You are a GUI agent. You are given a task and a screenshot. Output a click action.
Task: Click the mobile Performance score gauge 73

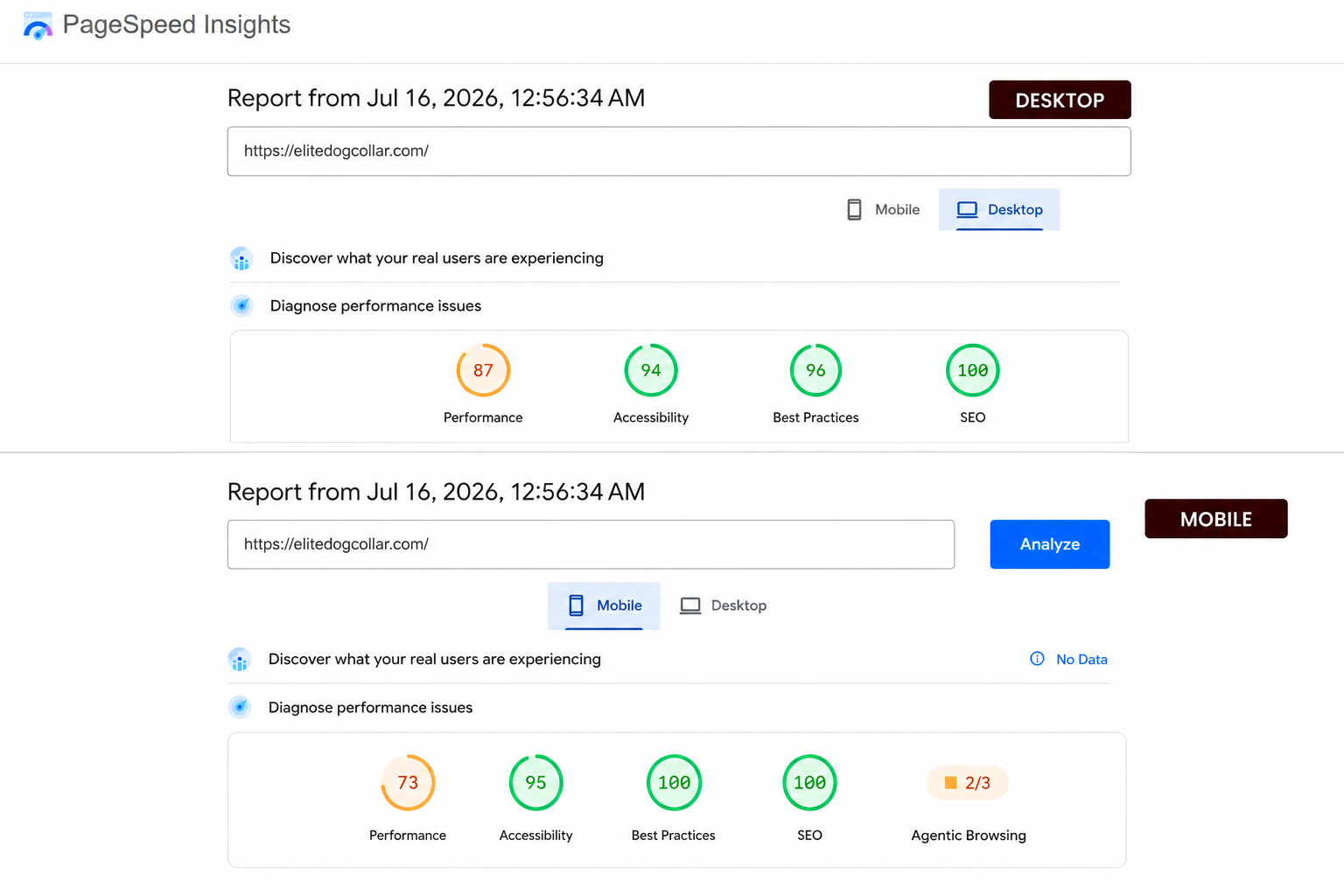pos(408,782)
